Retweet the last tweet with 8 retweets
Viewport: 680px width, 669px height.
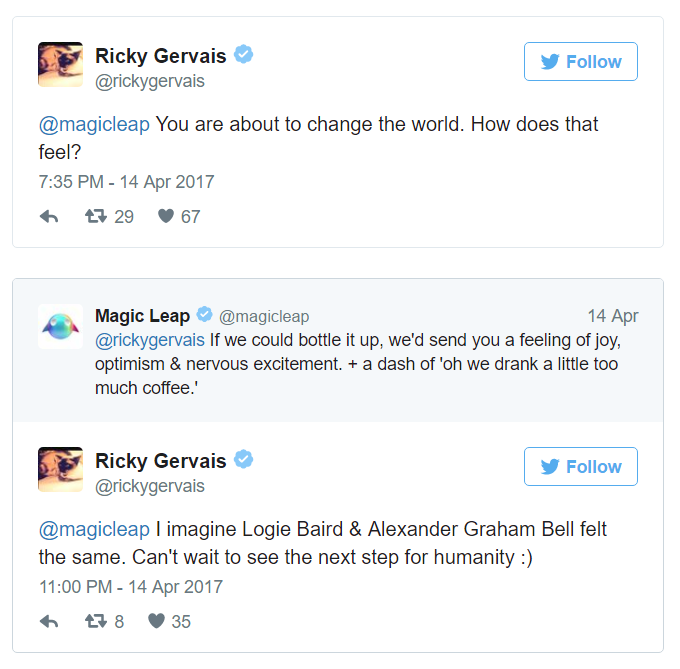point(97,621)
